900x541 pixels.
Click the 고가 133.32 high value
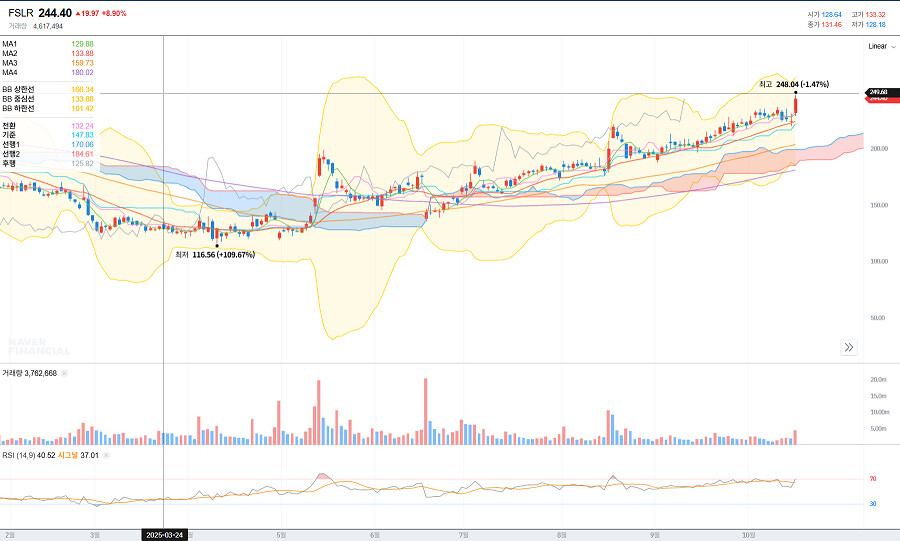click(868, 15)
